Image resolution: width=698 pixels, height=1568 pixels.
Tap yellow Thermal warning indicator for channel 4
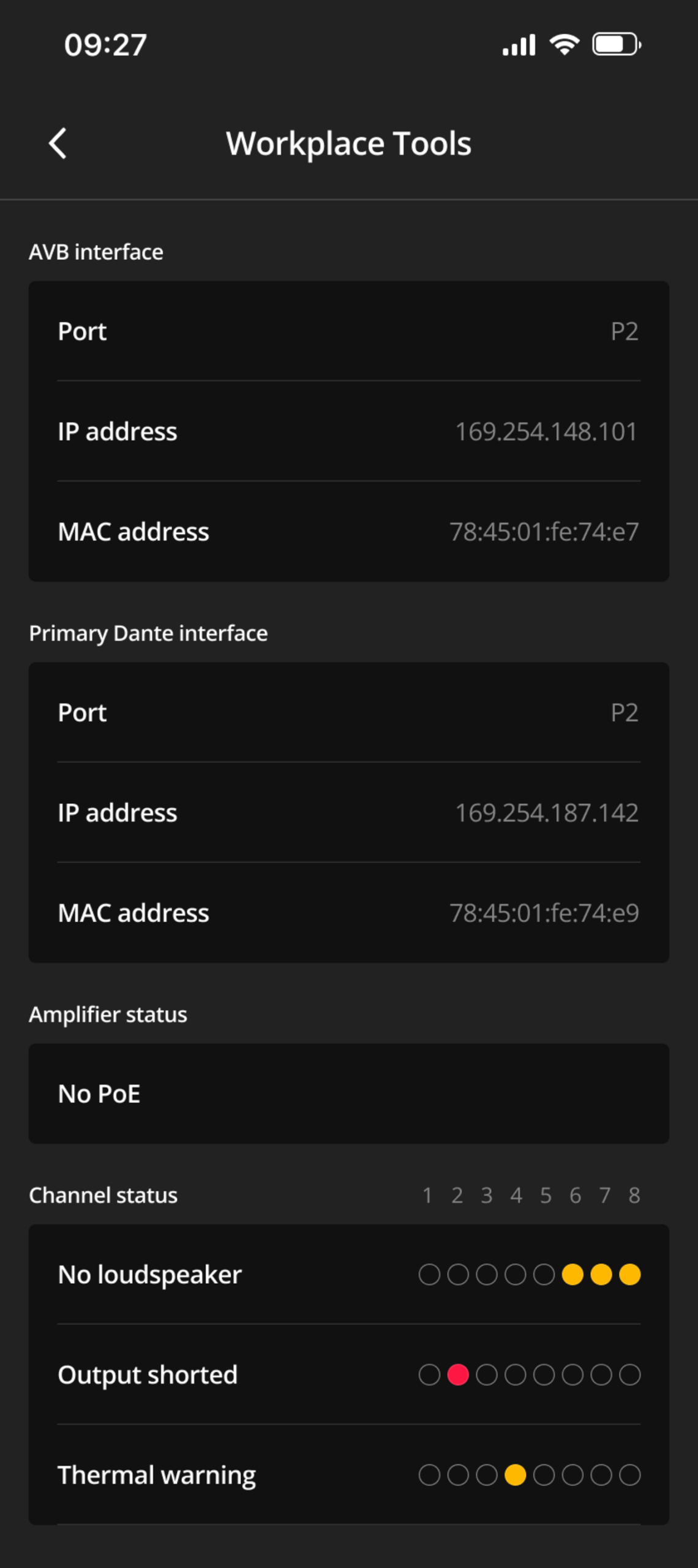pyautogui.click(x=515, y=1474)
